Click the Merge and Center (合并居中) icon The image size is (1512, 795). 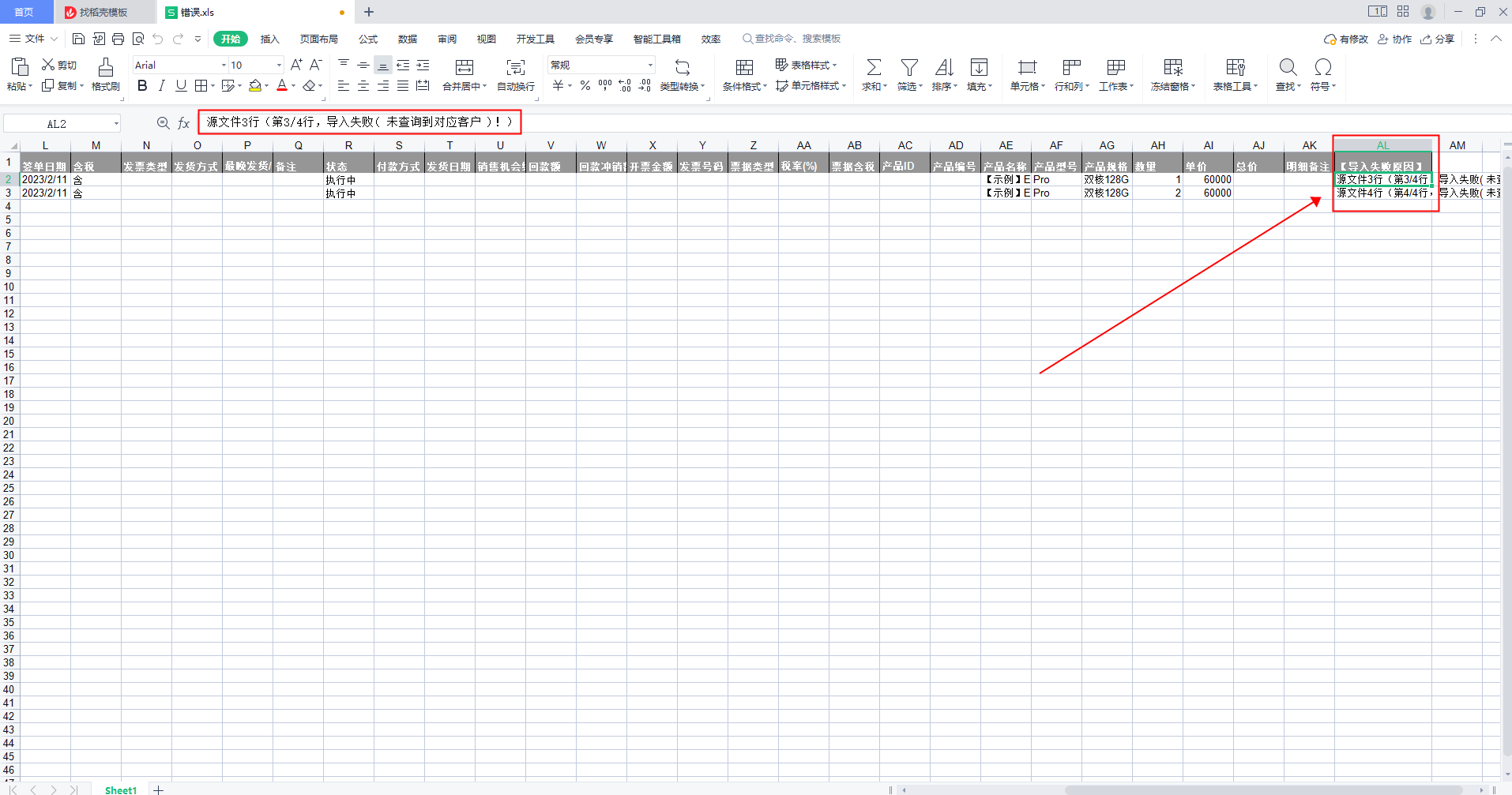tap(465, 68)
